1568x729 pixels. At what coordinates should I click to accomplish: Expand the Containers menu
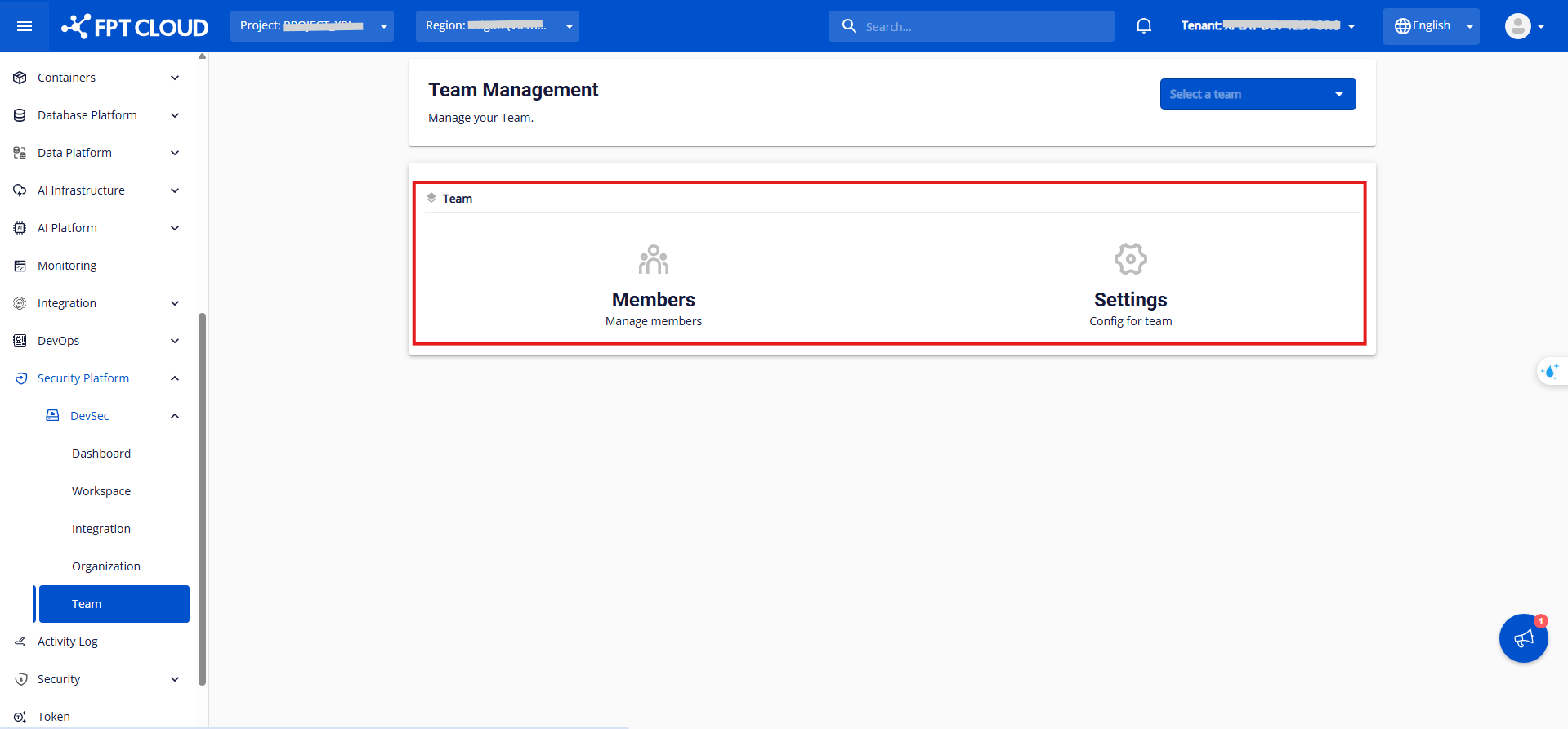(96, 78)
